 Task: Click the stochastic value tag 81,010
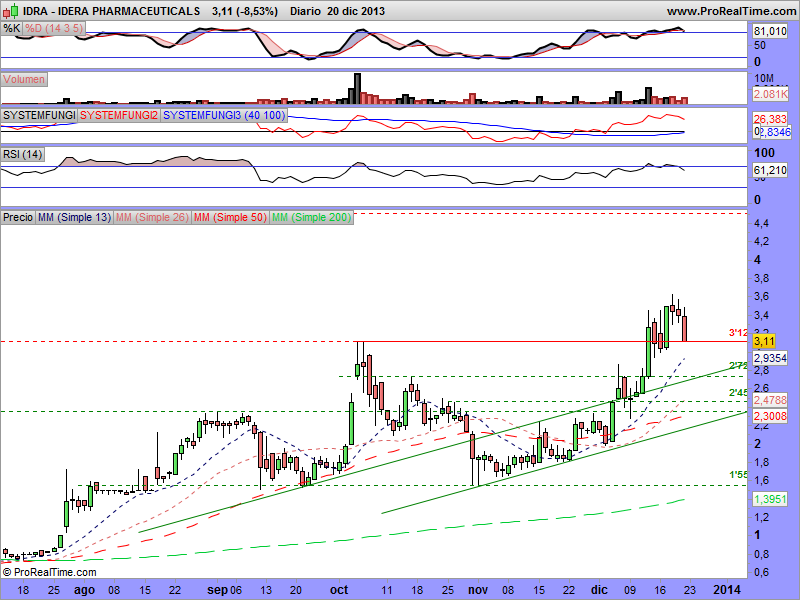(770, 31)
